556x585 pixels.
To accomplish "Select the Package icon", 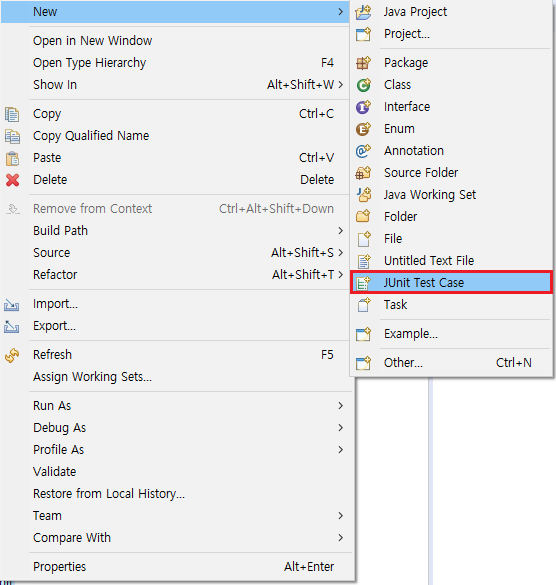I will point(363,63).
